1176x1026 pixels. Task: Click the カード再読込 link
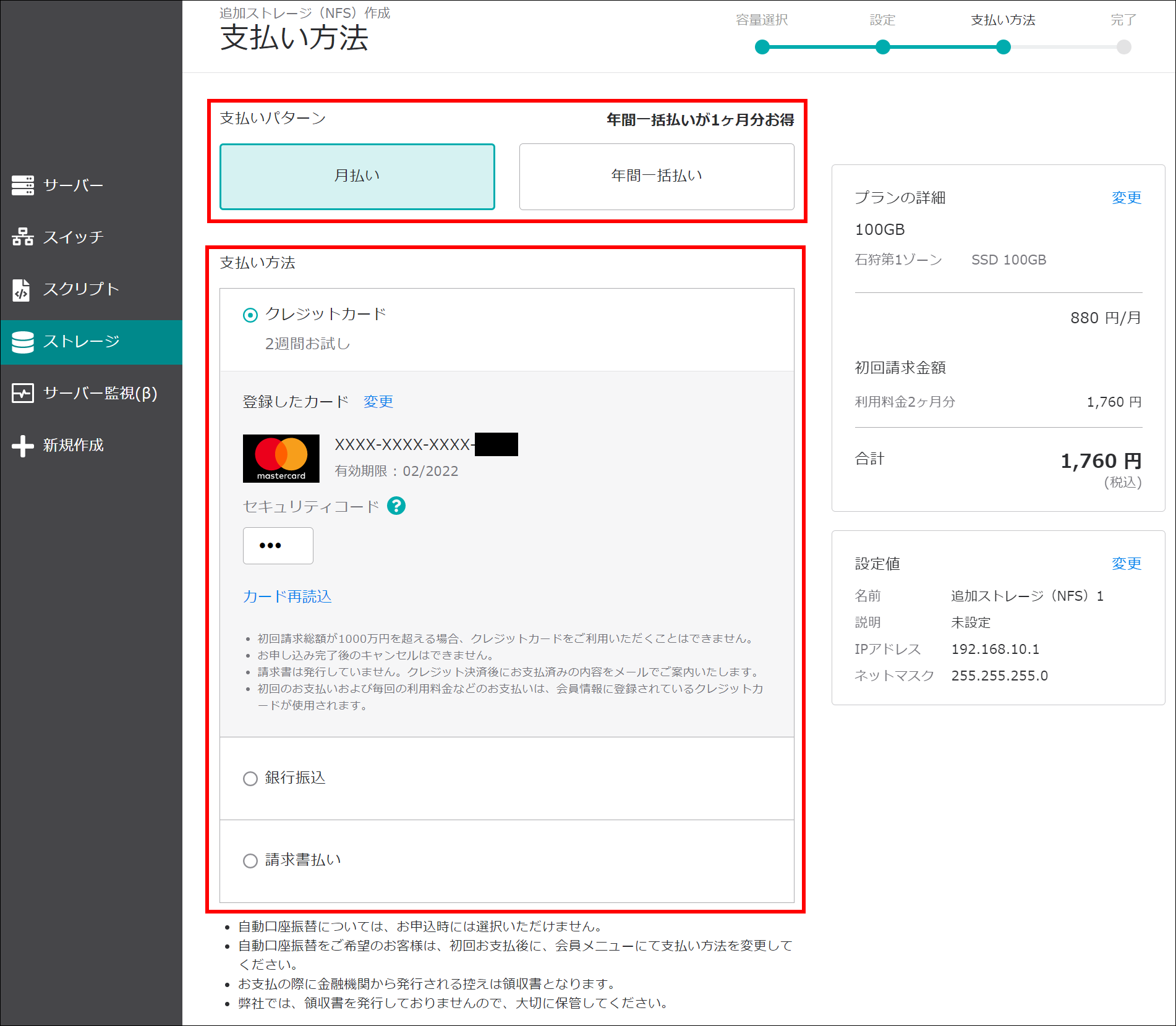coord(288,596)
